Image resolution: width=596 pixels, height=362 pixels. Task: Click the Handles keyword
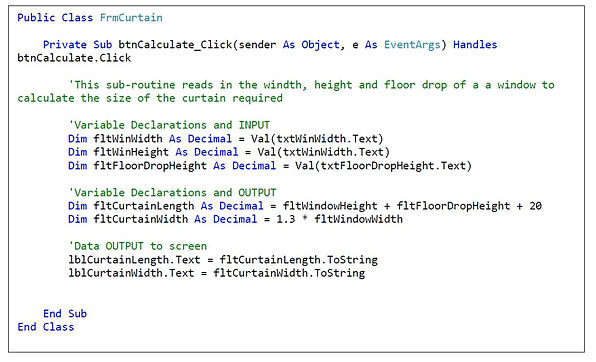click(475, 45)
